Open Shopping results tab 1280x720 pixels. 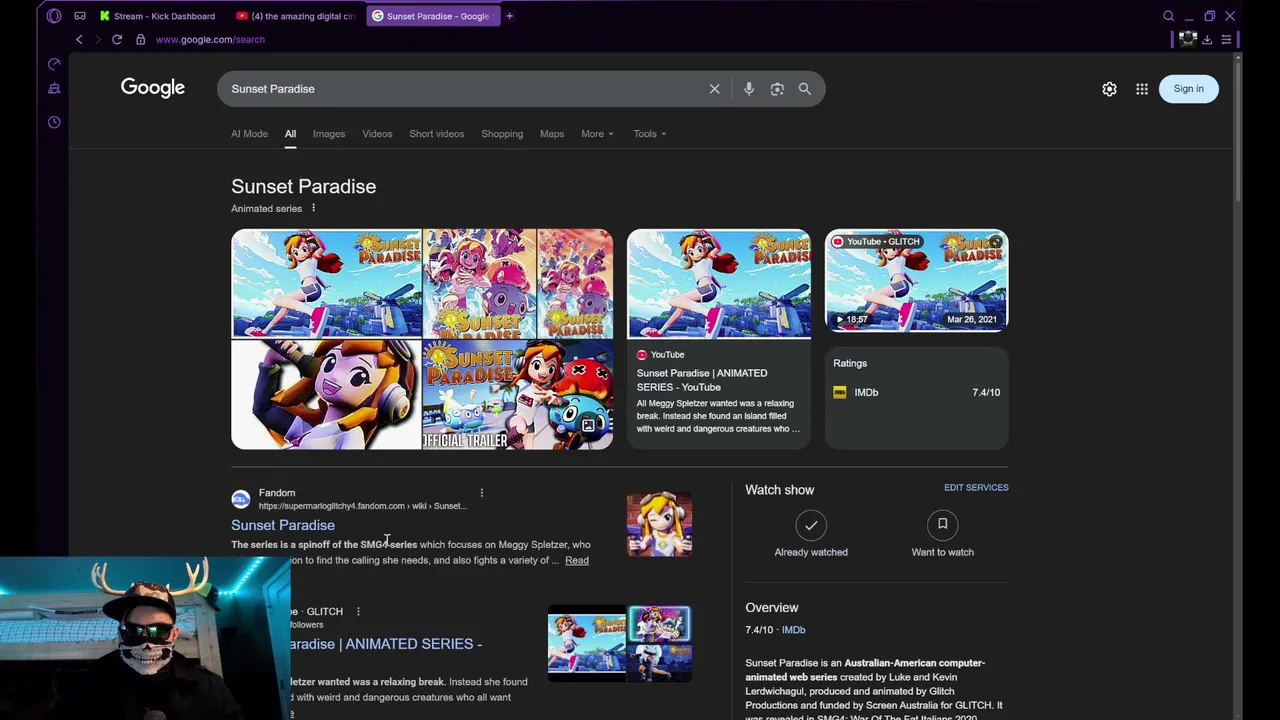click(x=502, y=134)
